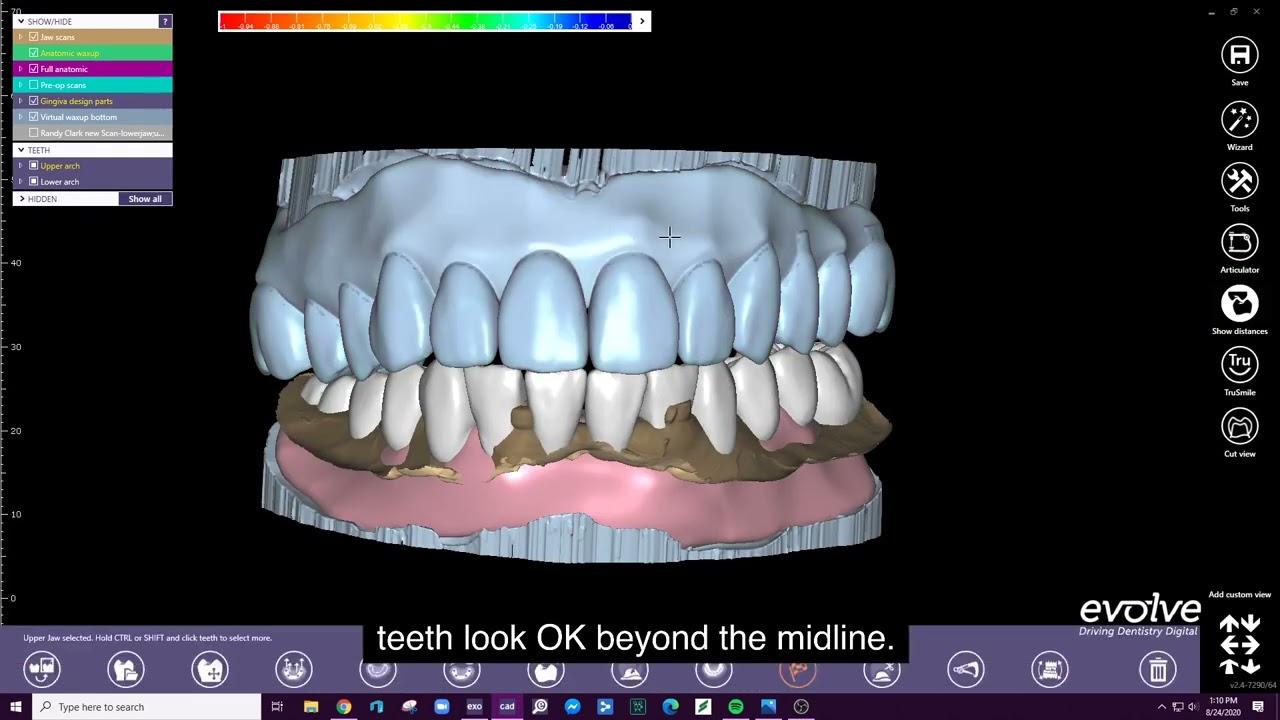Screen dimensions: 1280x720
Task: Click the Add custom view arrows icon
Action: coord(1239,645)
